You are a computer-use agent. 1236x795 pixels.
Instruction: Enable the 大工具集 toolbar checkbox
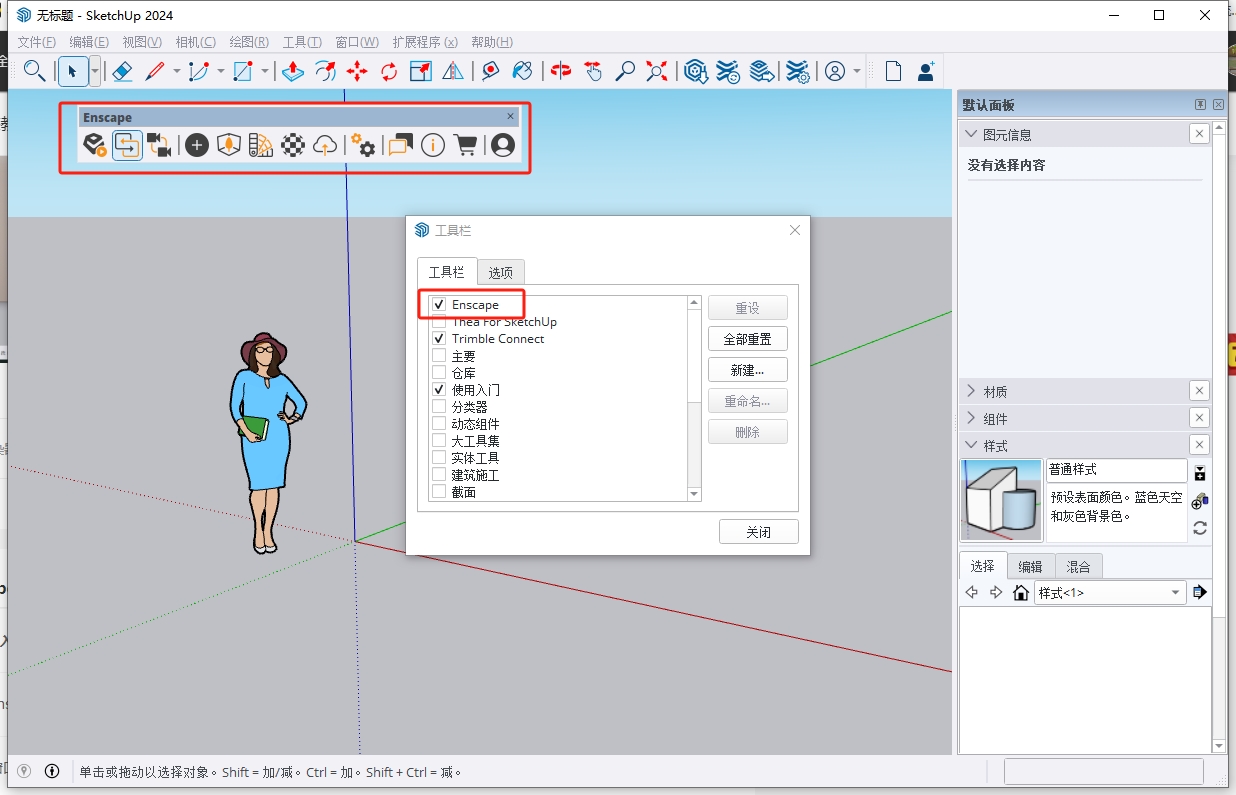439,441
